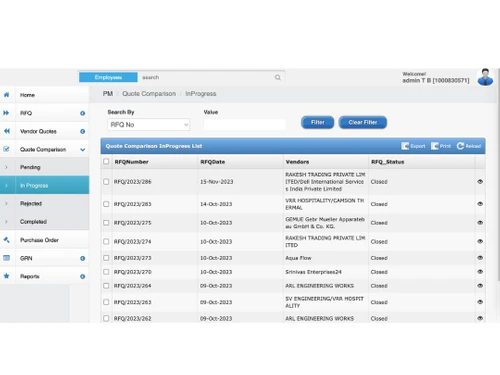Screen dimensions: 500x375
Task: Click the Purchase Order gavel icon
Action: (6, 240)
